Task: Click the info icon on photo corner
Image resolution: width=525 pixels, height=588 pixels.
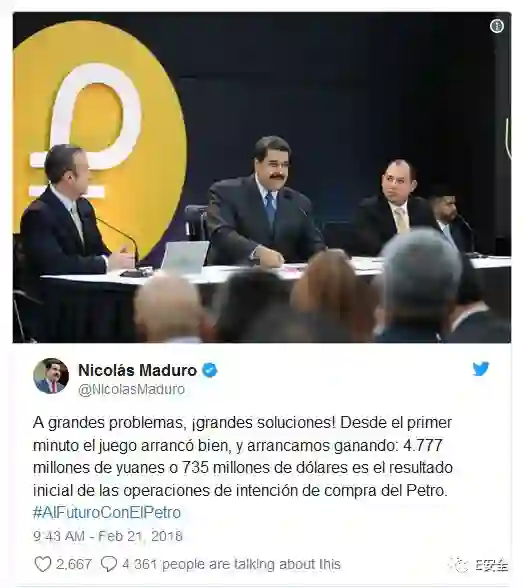Action: pyautogui.click(x=497, y=26)
